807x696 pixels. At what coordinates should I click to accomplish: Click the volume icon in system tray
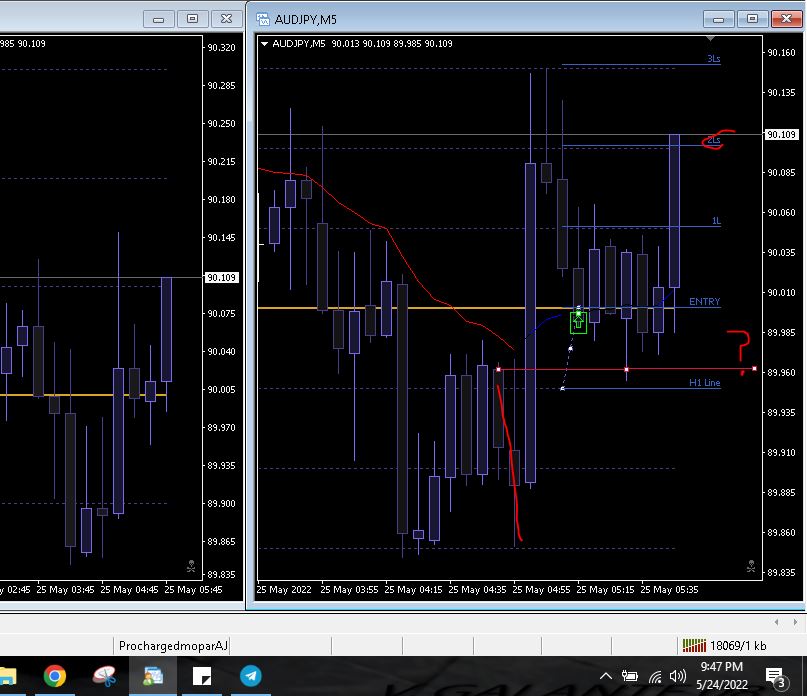point(678,677)
